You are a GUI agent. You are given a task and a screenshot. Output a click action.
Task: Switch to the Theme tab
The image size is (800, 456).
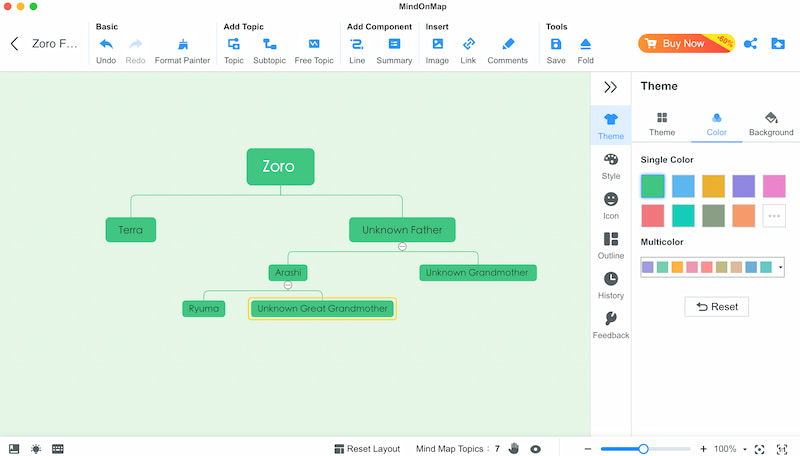[662, 124]
